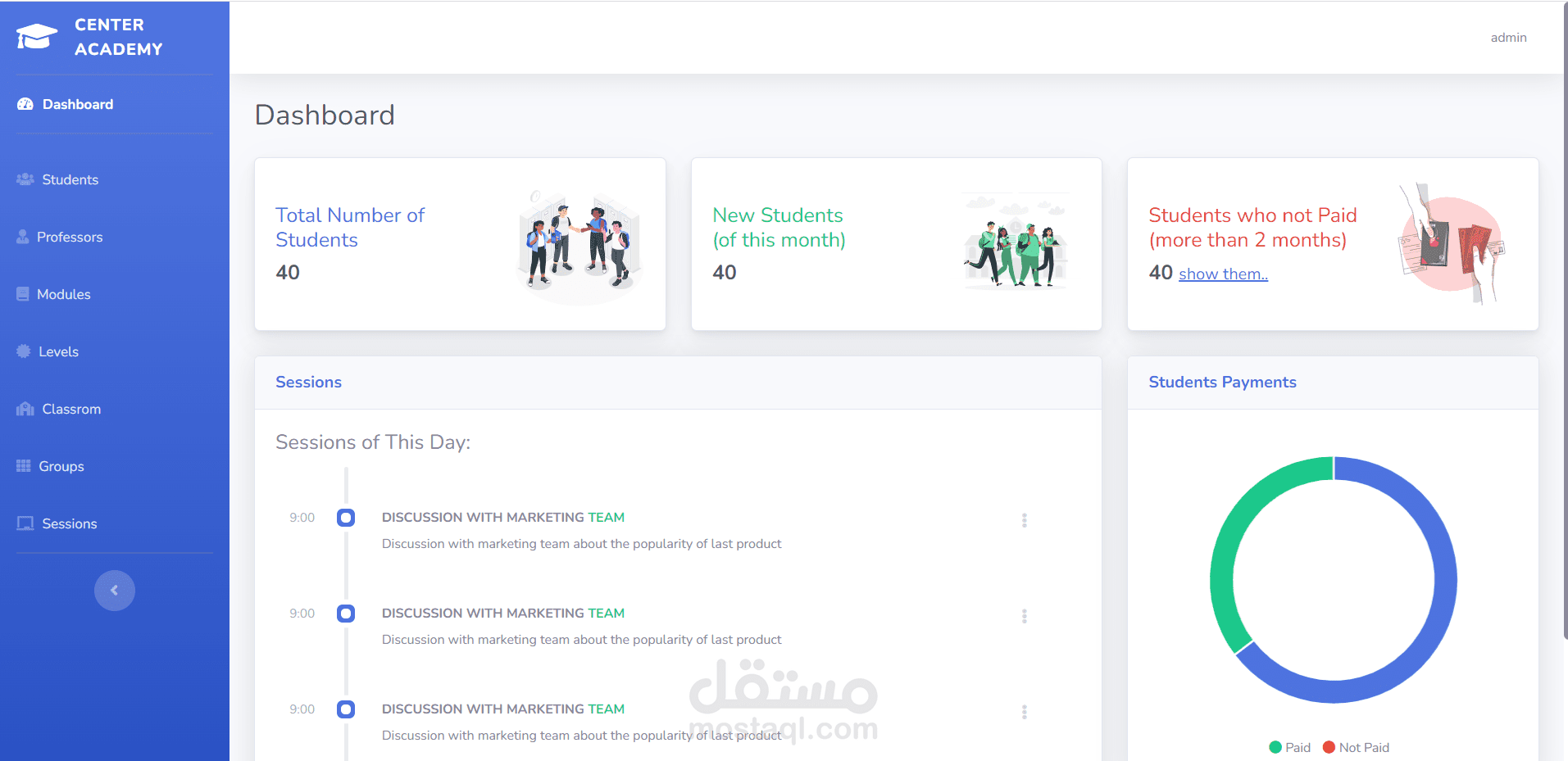Open the options menu of the second session
The width and height of the screenshot is (1568, 761).
coord(1025,616)
